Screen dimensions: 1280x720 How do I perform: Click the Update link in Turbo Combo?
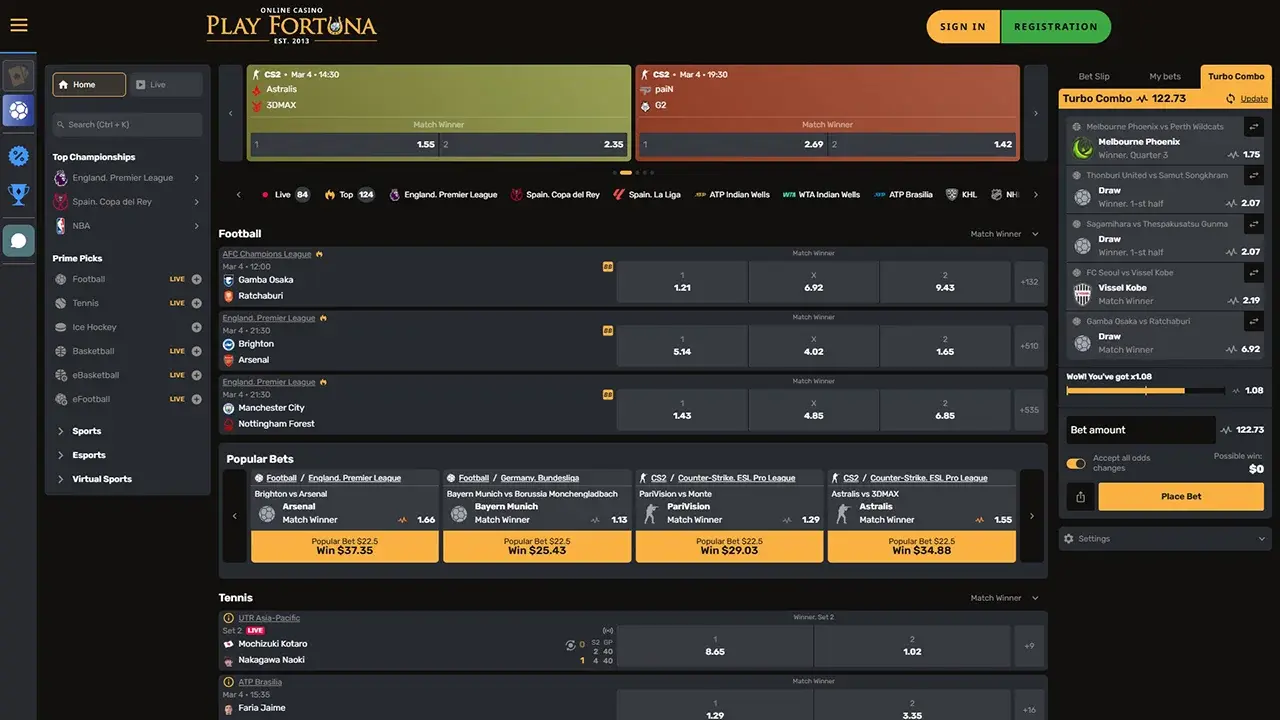pyautogui.click(x=1254, y=99)
